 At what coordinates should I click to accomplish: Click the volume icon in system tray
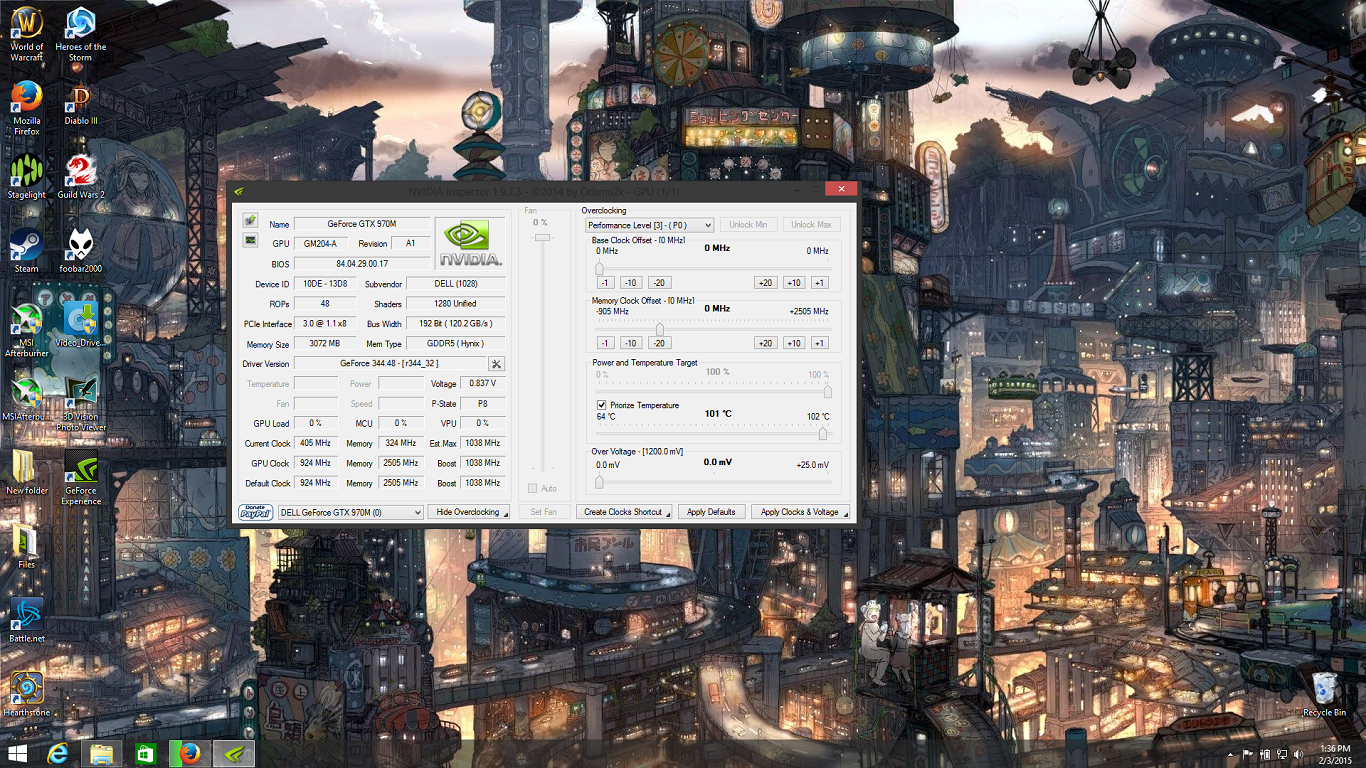[1299, 754]
